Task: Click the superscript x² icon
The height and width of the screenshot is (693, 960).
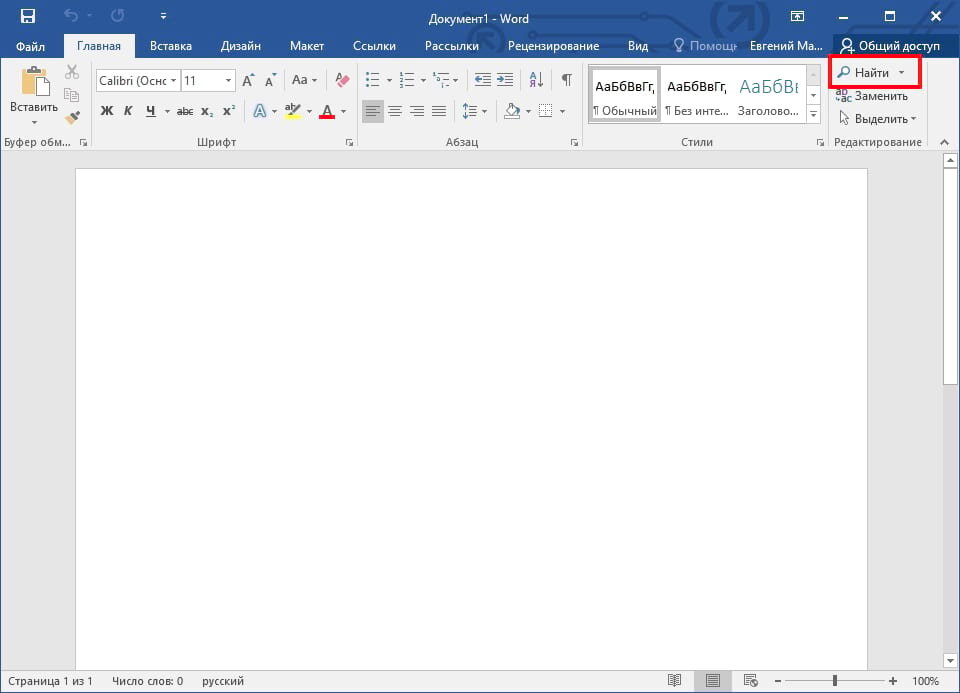Action: tap(229, 111)
